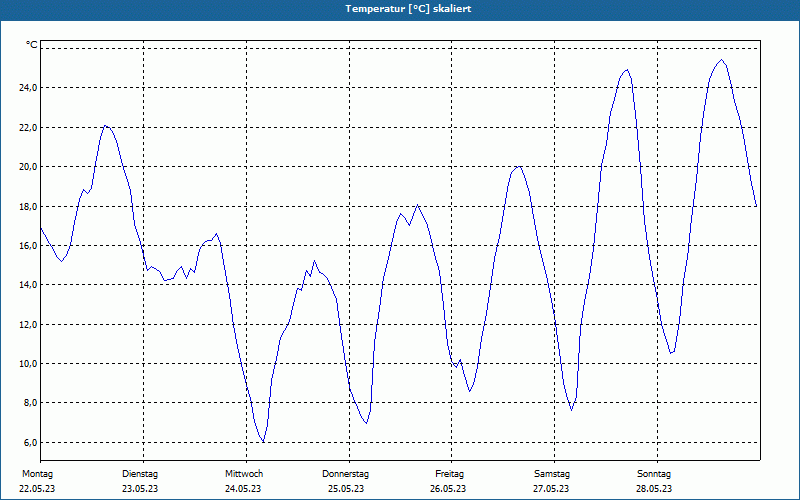Select the Freitag day label
800x500 pixels.
point(449,474)
